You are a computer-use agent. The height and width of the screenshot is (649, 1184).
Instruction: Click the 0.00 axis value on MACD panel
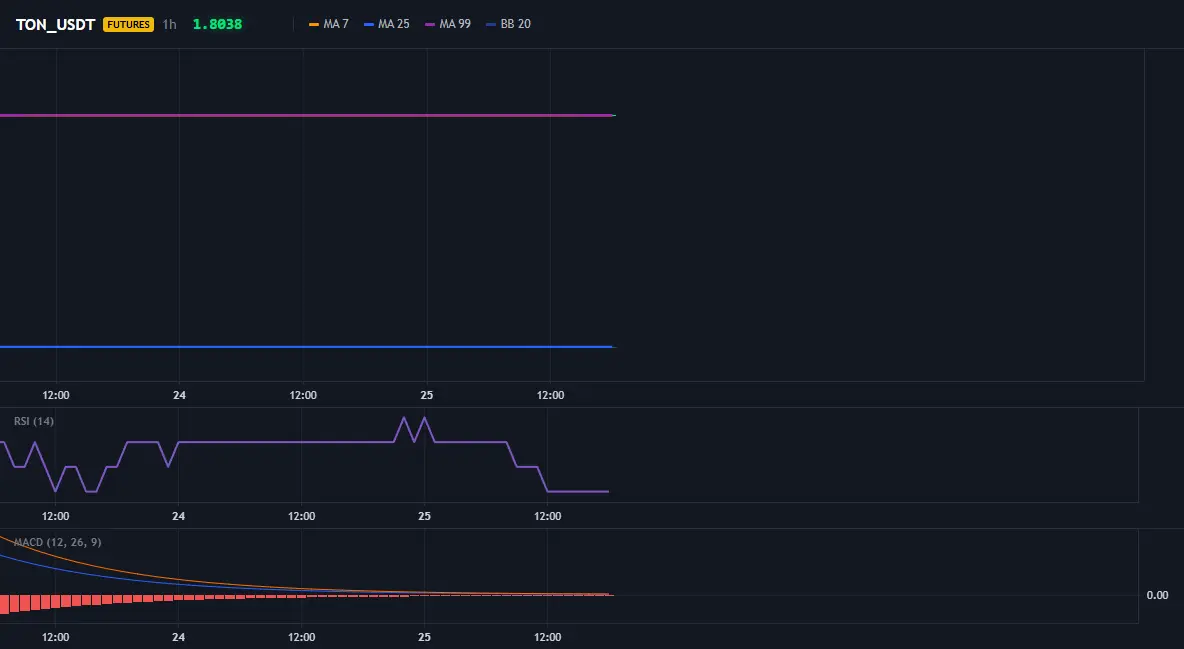pos(1157,595)
